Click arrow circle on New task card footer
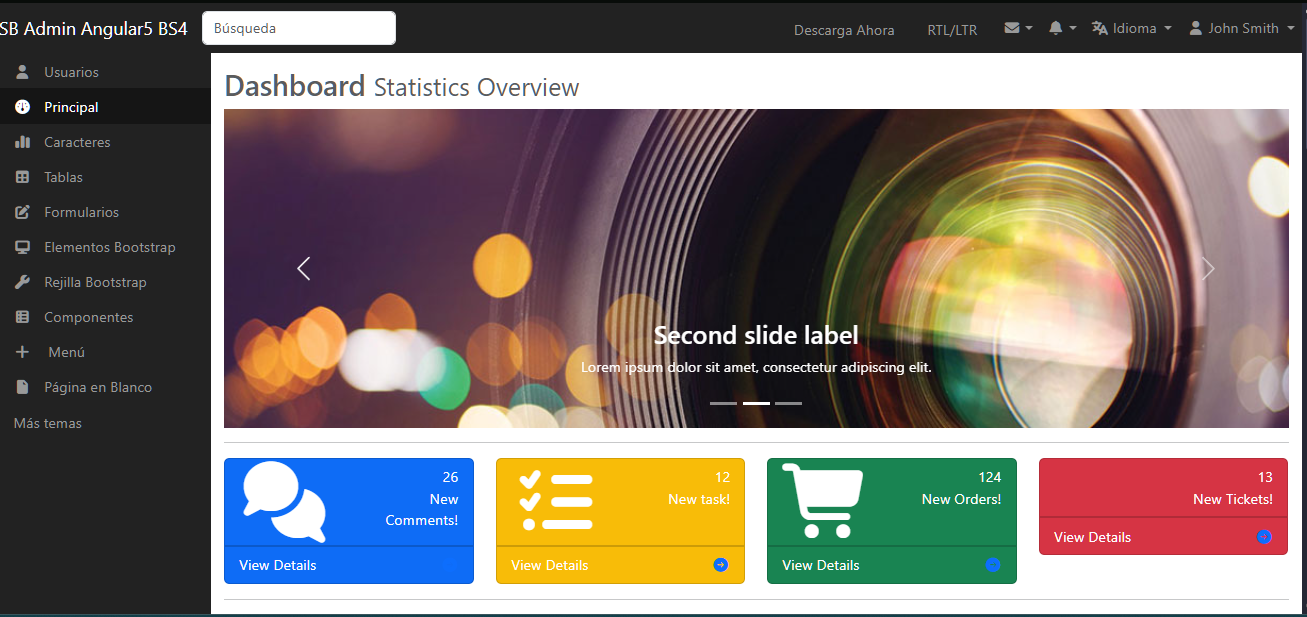Screen dimensions: 1307x617 click(x=721, y=565)
